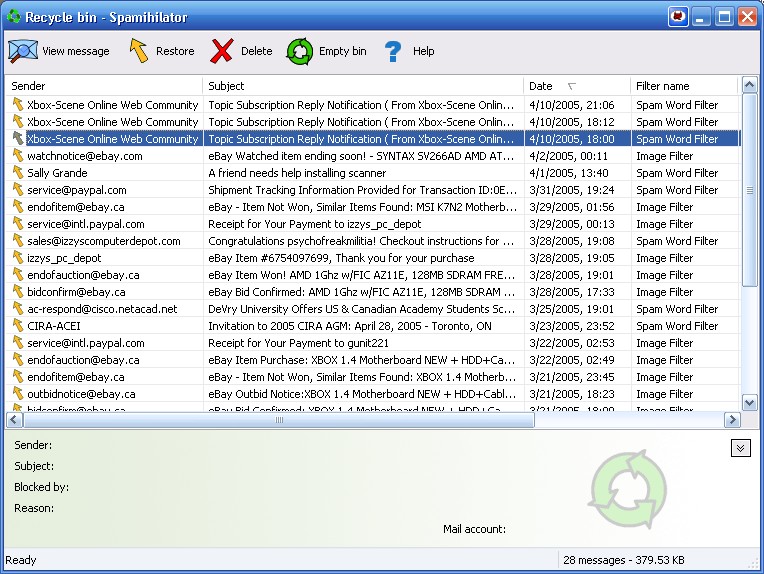The width and height of the screenshot is (764, 574).
Task: Select 'Shipment Tracking Information Provided' message
Action: click(x=362, y=190)
